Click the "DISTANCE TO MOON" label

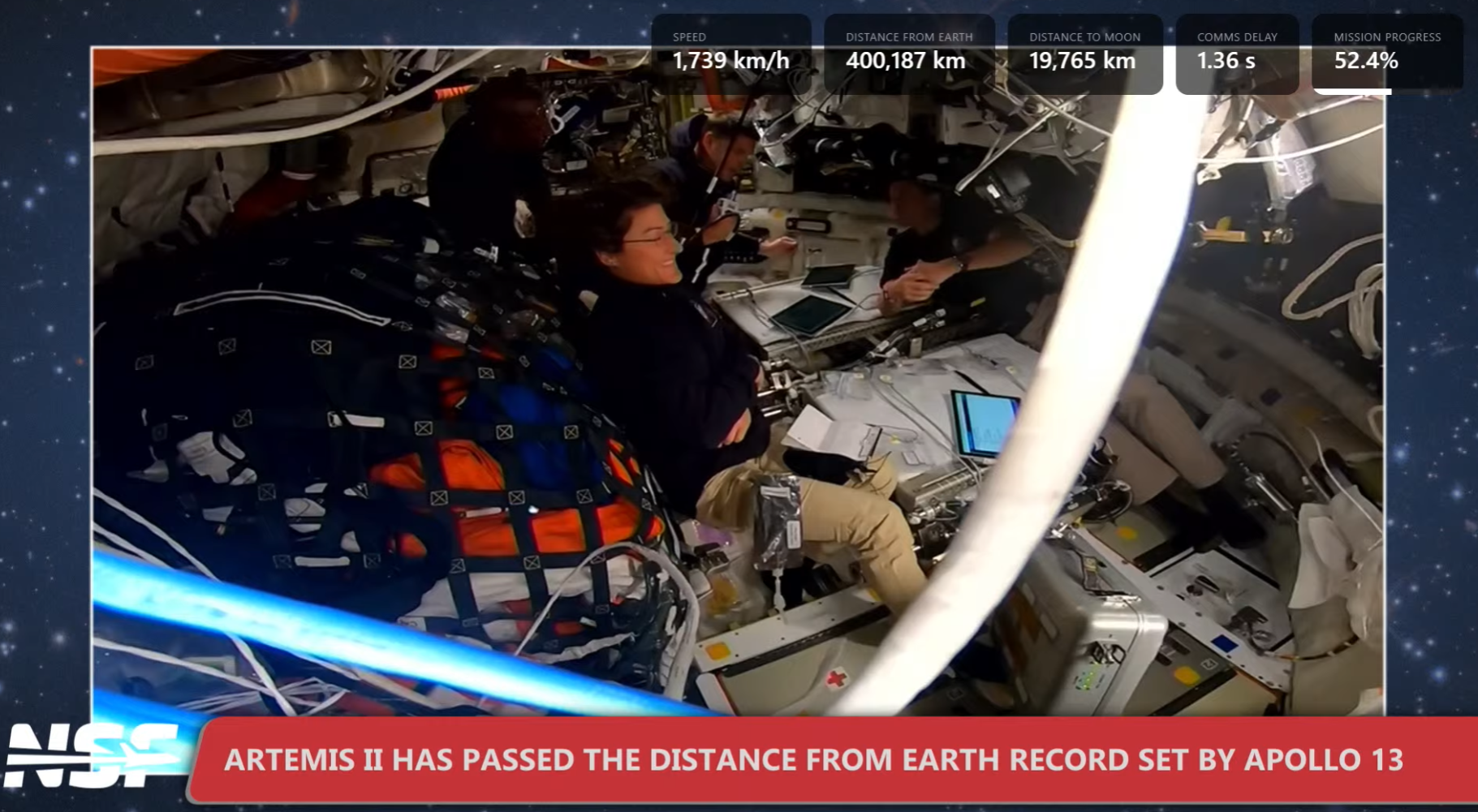1084,37
